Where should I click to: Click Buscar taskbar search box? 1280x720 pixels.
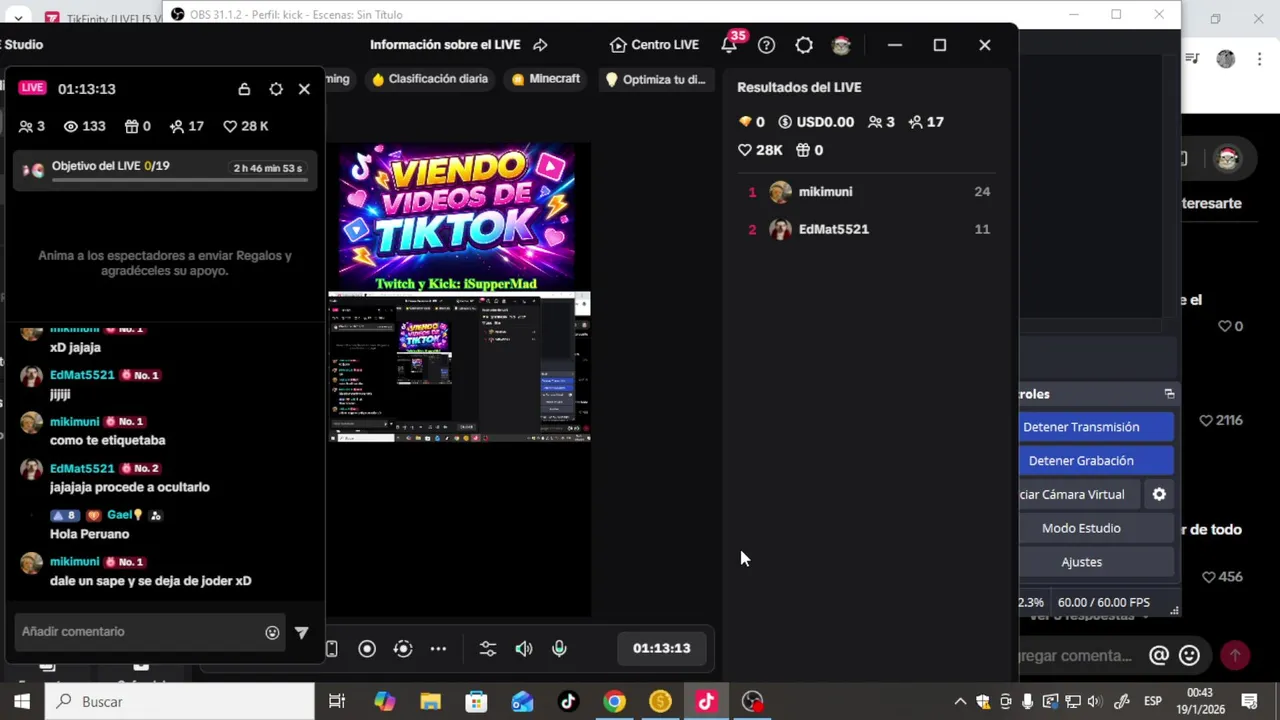[x=180, y=702]
